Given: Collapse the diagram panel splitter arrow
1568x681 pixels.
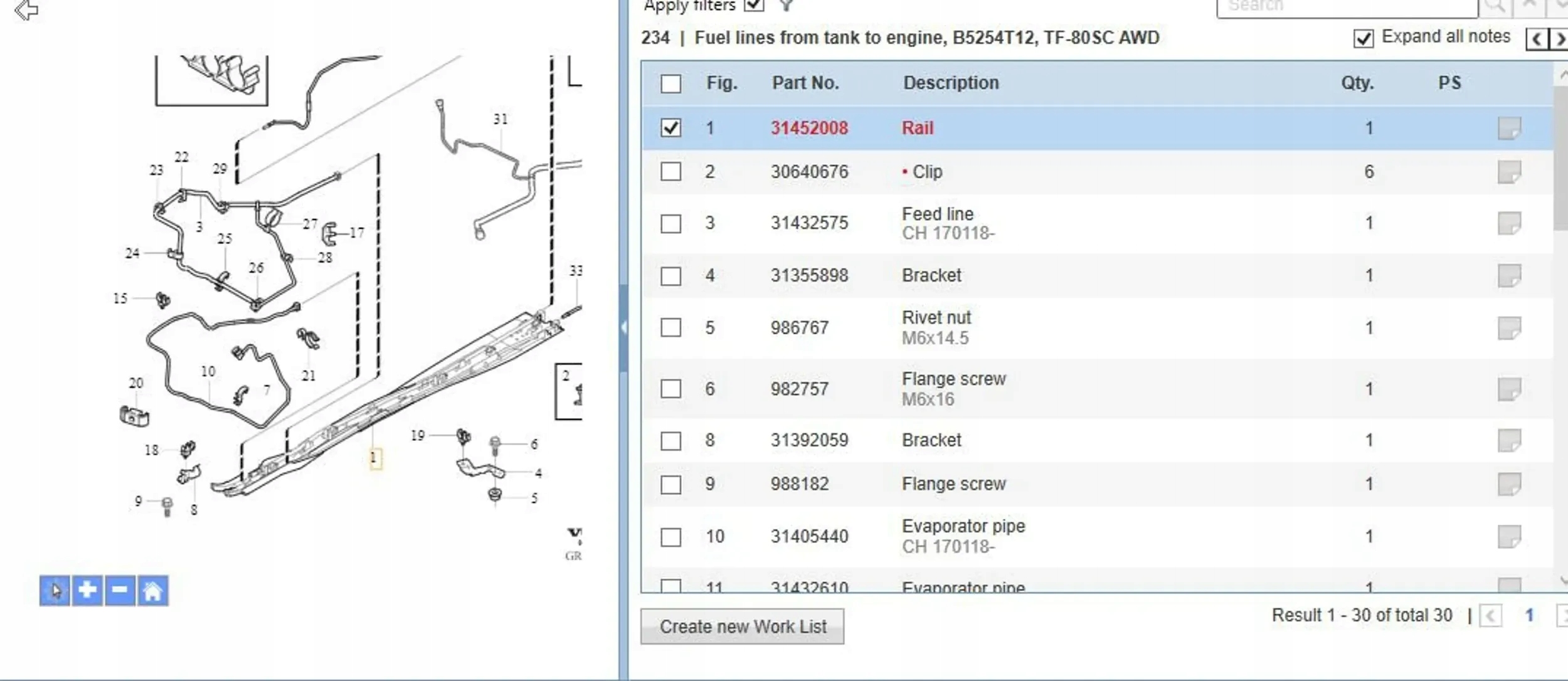Looking at the screenshot, I should click(x=623, y=327).
